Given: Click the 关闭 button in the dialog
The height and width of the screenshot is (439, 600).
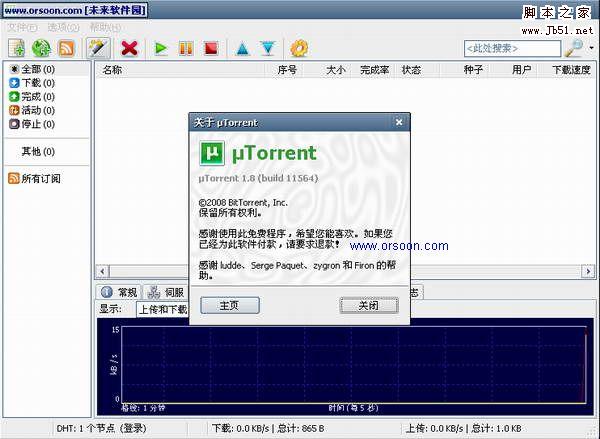Looking at the screenshot, I should tap(369, 305).
